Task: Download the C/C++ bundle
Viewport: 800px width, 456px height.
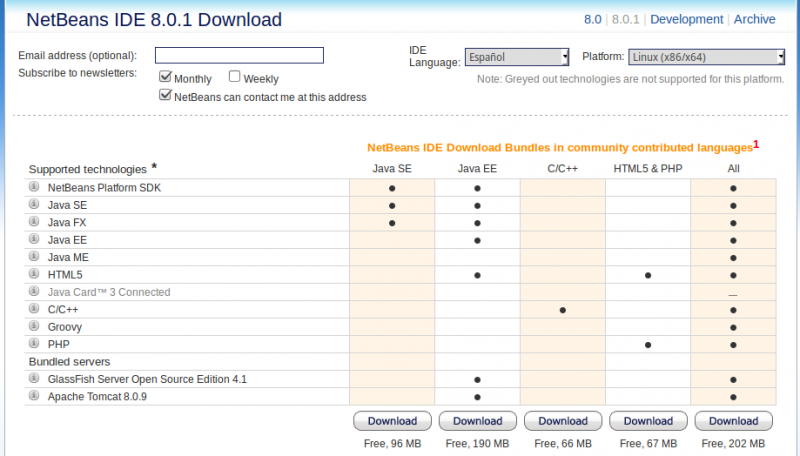Action: (x=563, y=421)
